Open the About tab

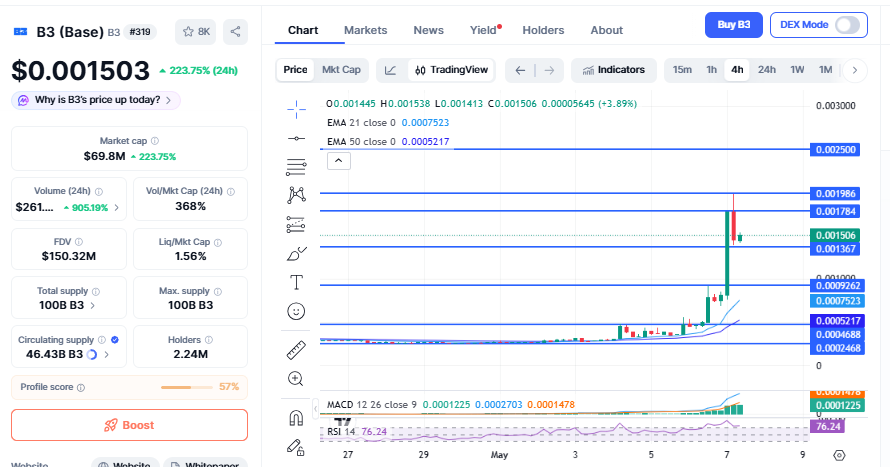click(606, 31)
